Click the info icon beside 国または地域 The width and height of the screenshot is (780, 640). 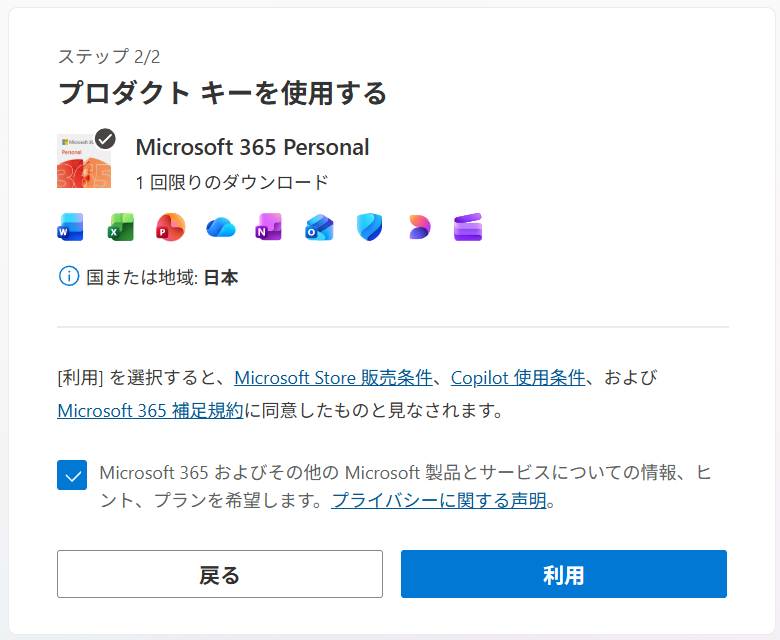[x=68, y=277]
